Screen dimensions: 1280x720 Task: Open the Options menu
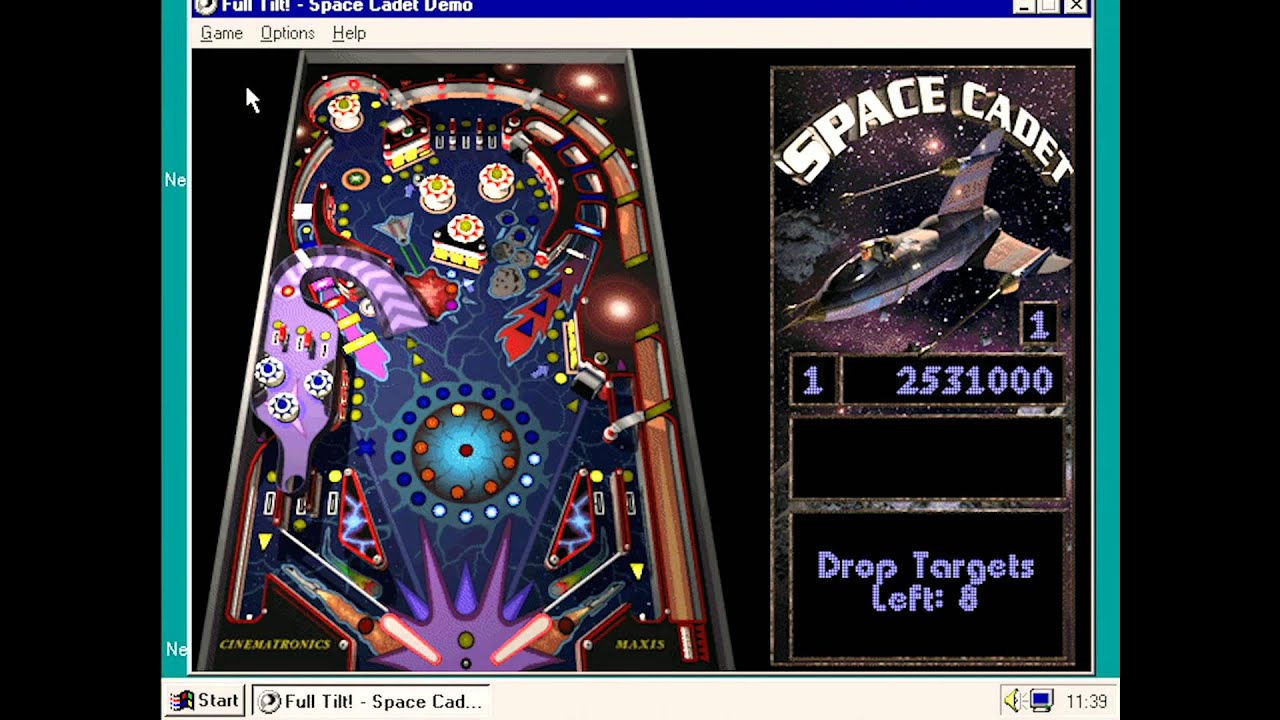pyautogui.click(x=287, y=33)
